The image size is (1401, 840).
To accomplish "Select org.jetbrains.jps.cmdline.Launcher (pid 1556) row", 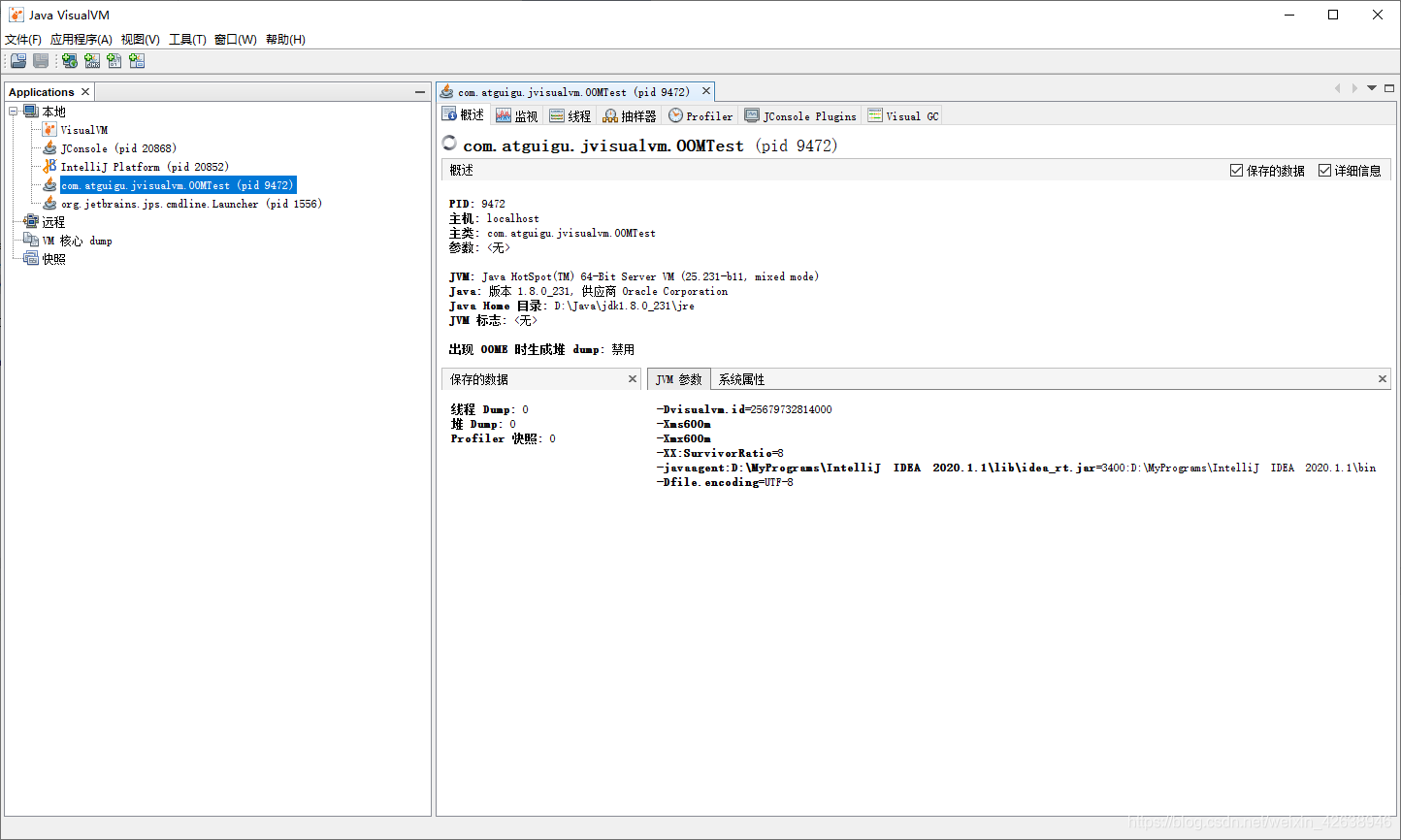I will click(x=191, y=204).
